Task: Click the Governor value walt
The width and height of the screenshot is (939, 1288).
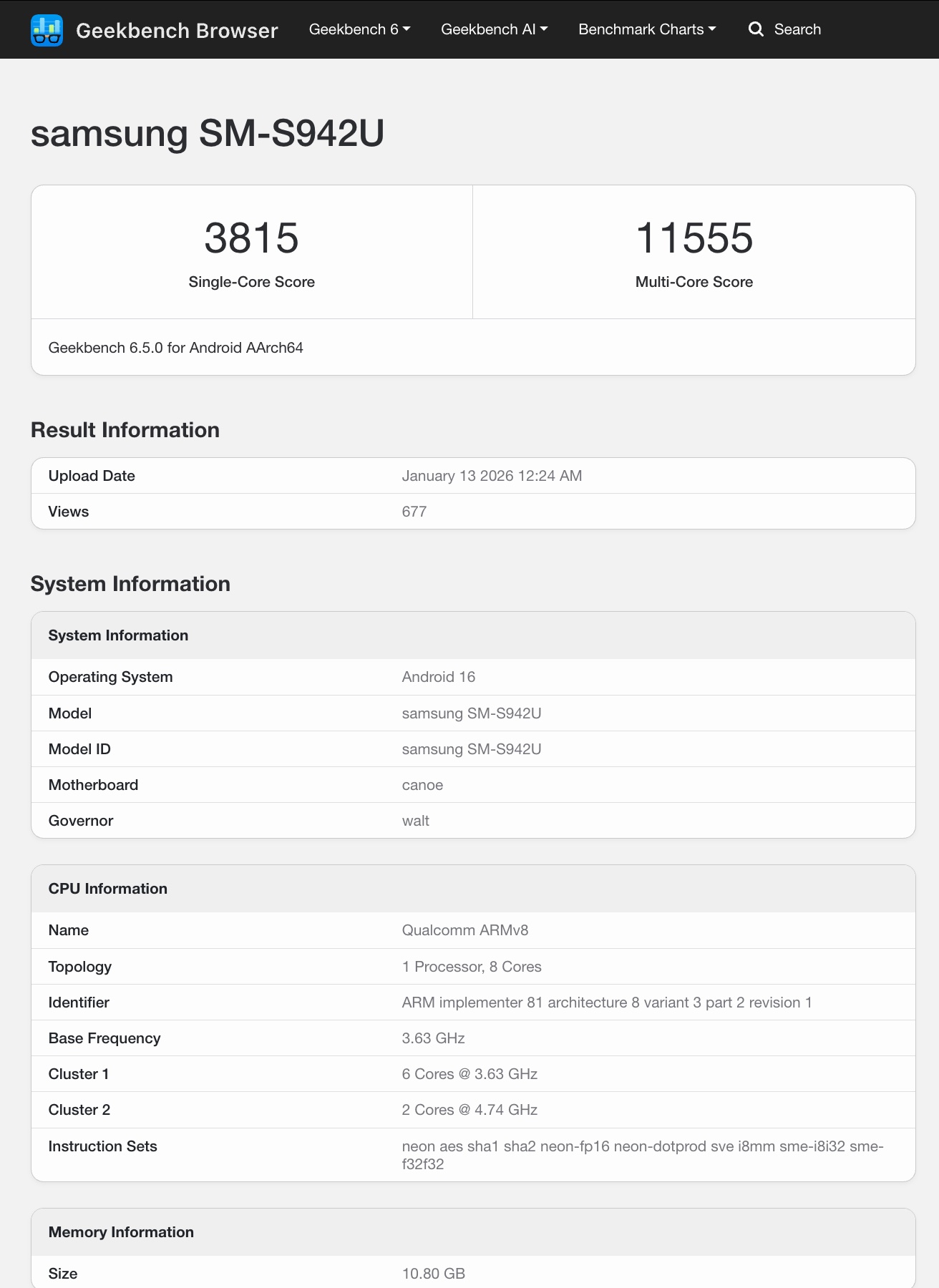Action: coord(415,821)
